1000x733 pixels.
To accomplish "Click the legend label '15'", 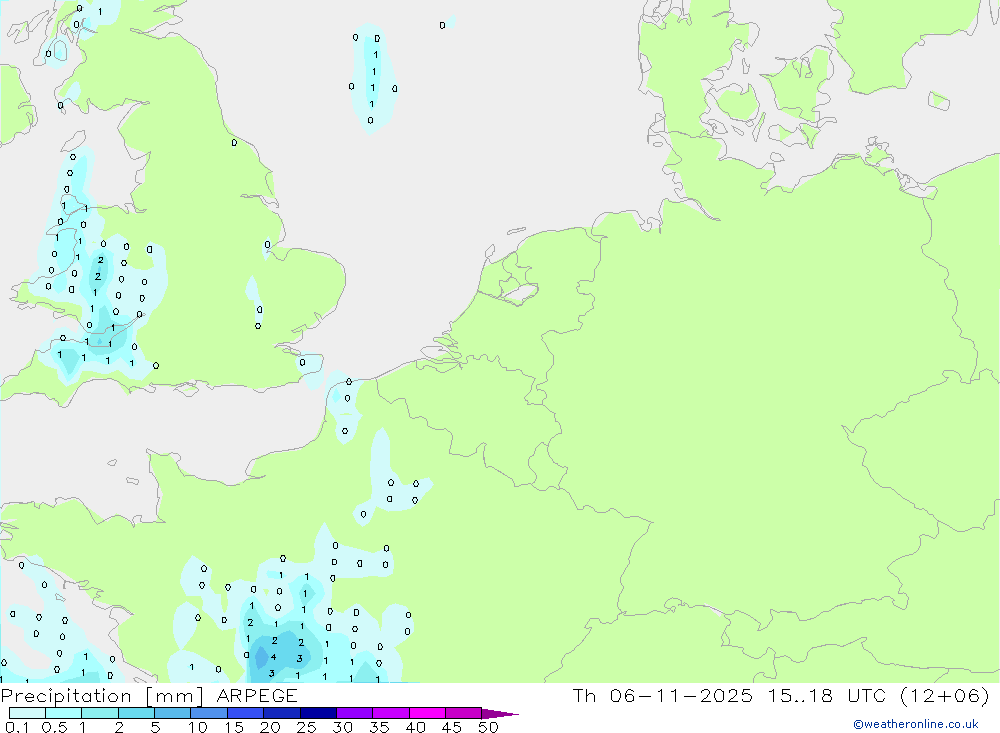I will pyautogui.click(x=234, y=727).
